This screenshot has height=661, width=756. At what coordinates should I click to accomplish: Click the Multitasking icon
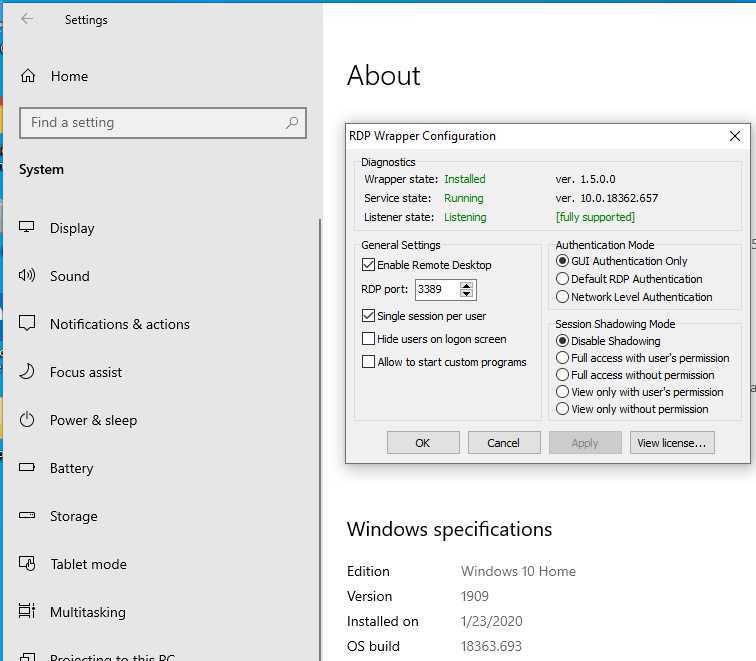point(27,611)
